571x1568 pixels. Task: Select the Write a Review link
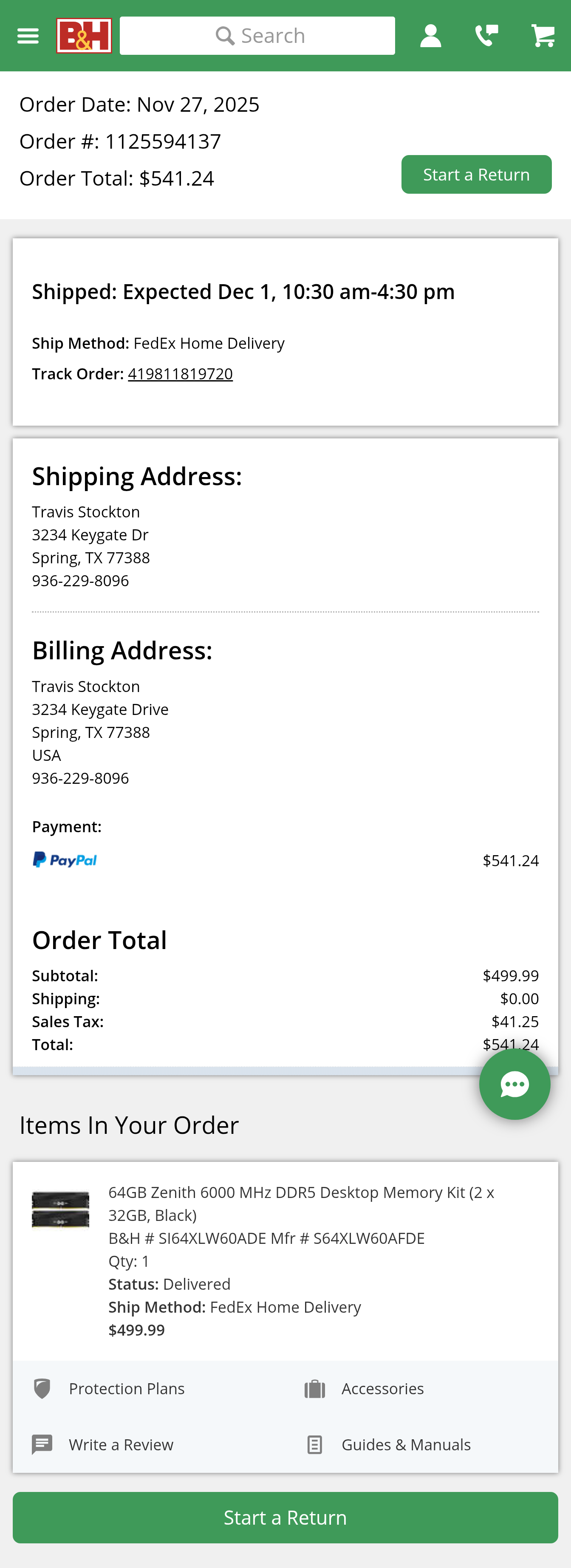[x=121, y=1444]
